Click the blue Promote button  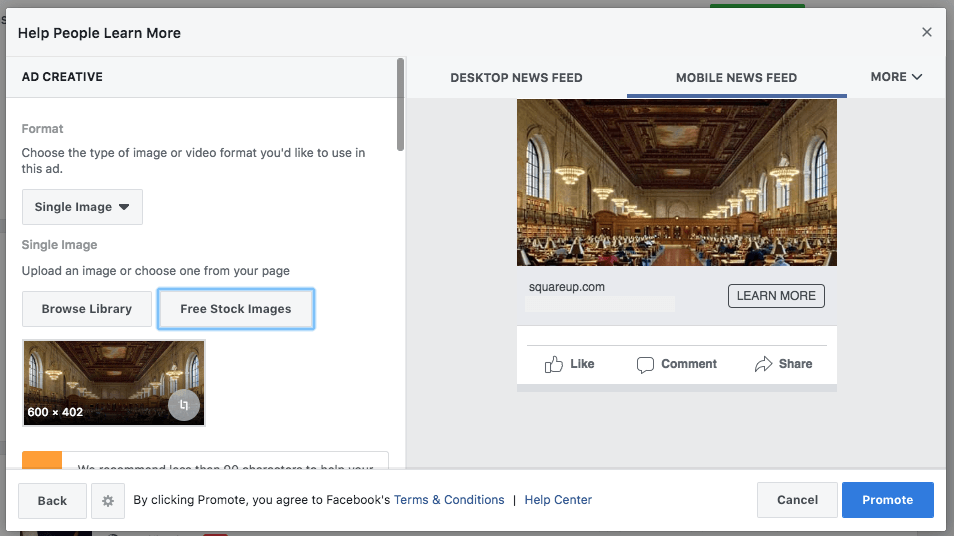[888, 500]
